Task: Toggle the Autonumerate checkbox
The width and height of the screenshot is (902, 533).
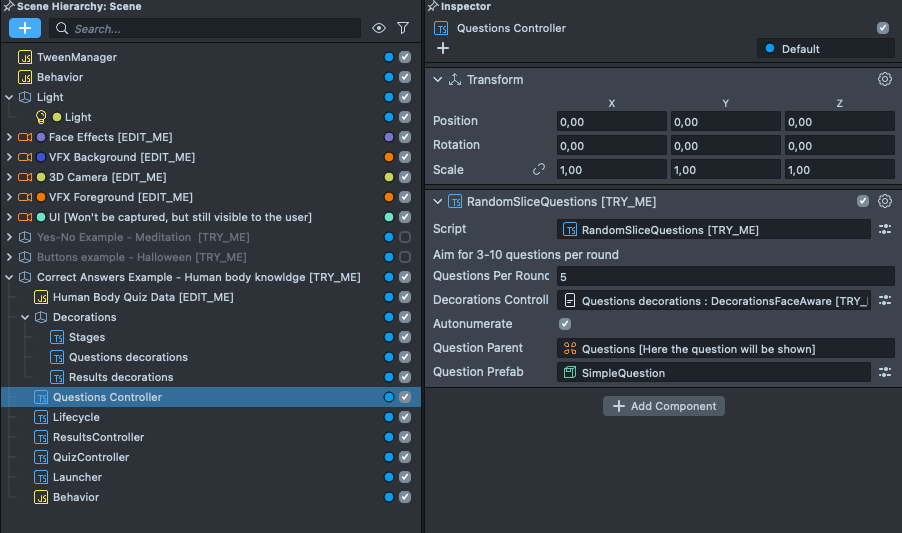Action: tap(565, 324)
